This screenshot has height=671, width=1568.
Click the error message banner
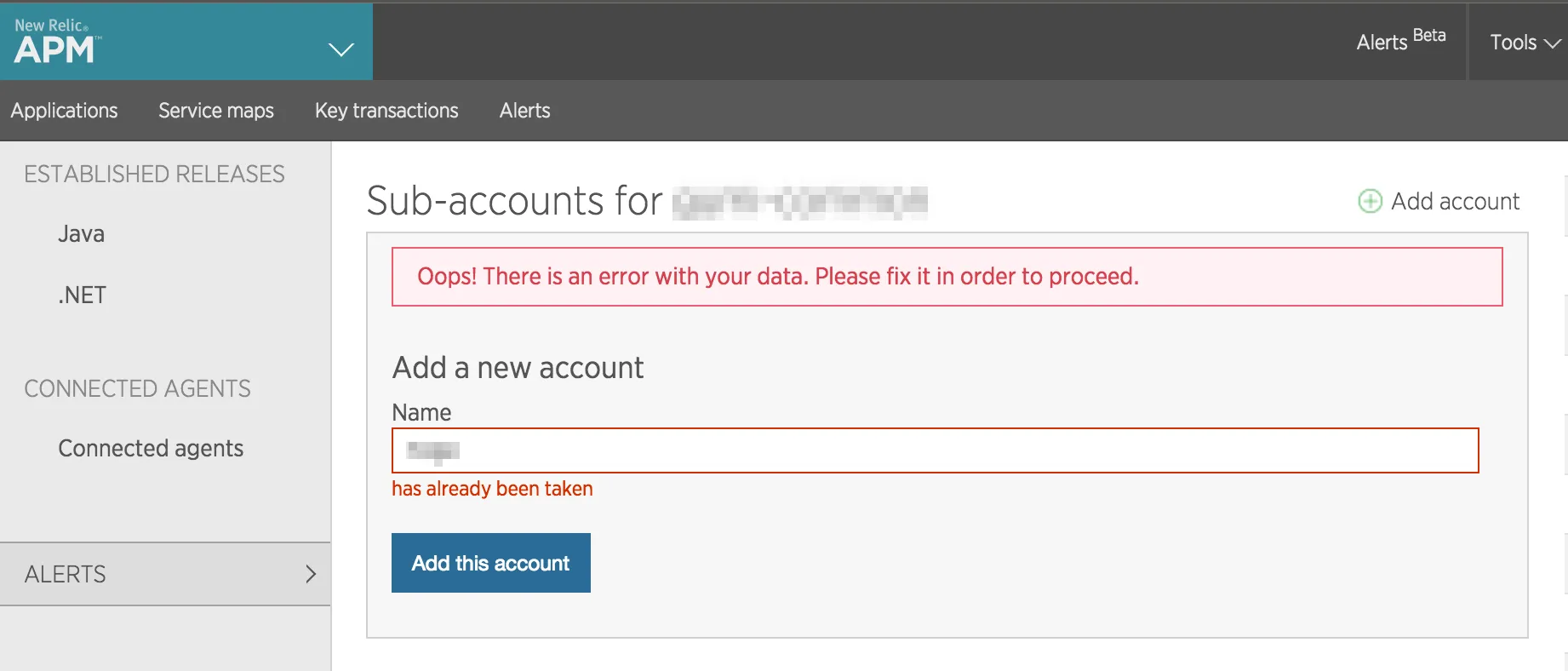pos(947,276)
